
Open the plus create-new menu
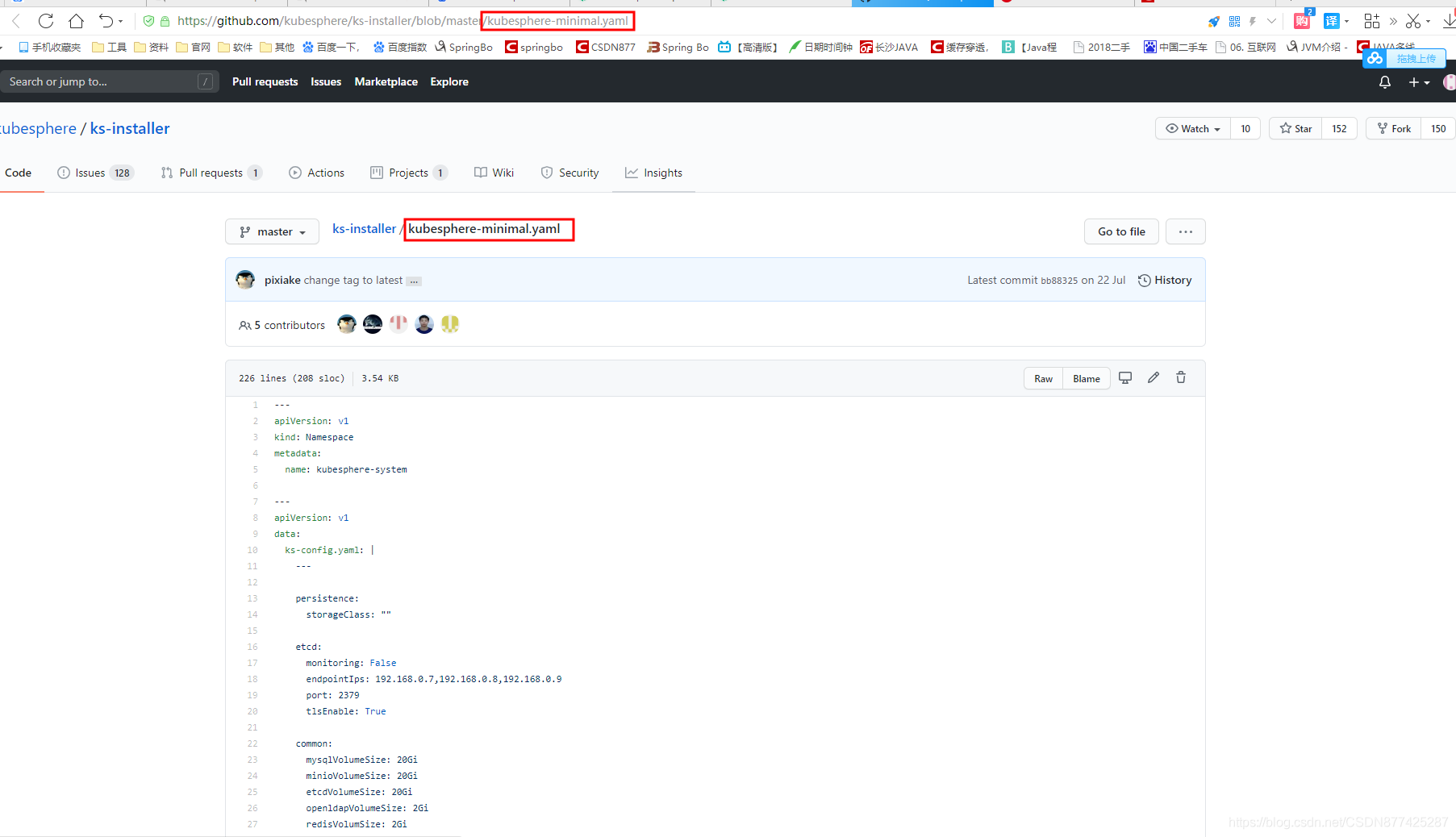coord(1419,82)
